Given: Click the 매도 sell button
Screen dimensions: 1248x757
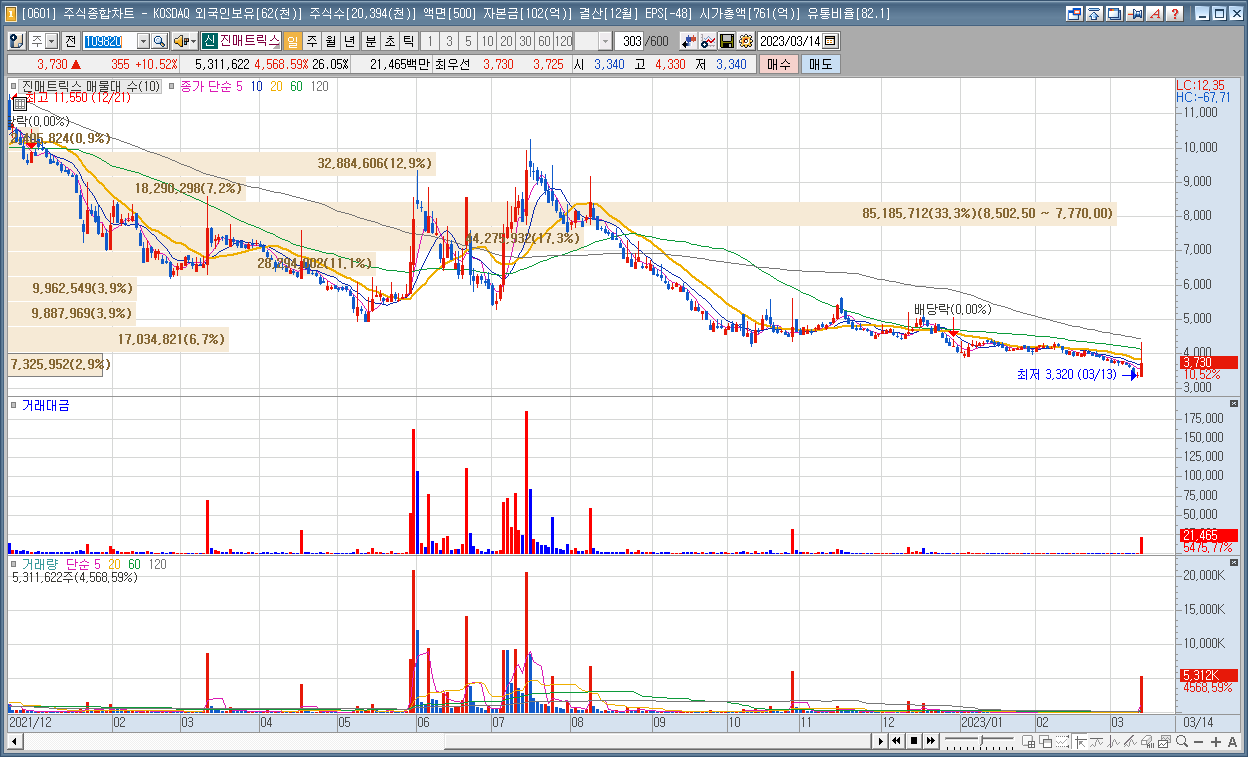Looking at the screenshot, I should [820, 64].
